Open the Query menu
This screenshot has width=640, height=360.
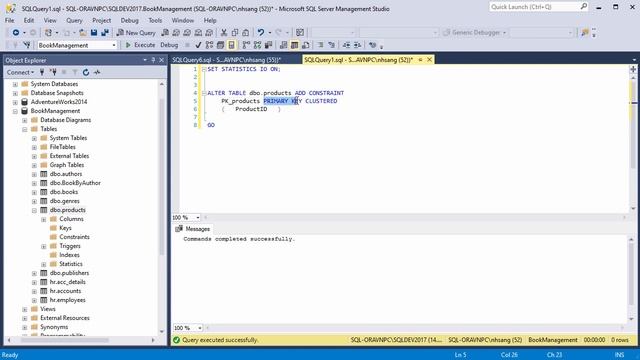74,20
